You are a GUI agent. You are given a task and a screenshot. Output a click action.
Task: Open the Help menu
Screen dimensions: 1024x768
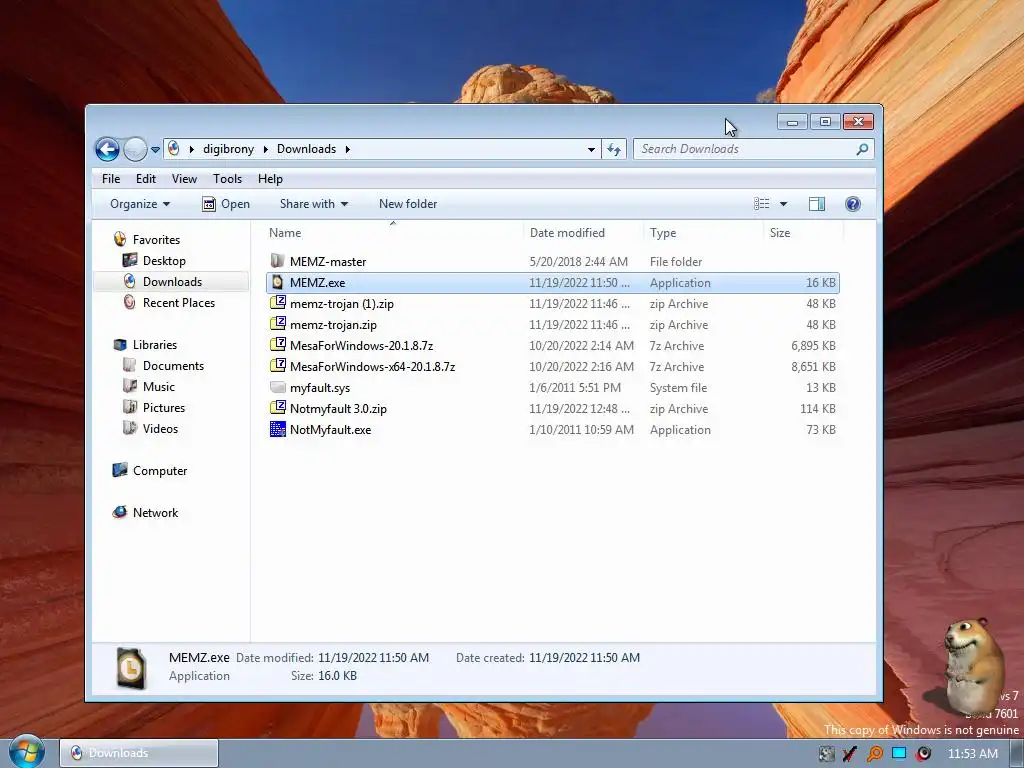(x=270, y=179)
